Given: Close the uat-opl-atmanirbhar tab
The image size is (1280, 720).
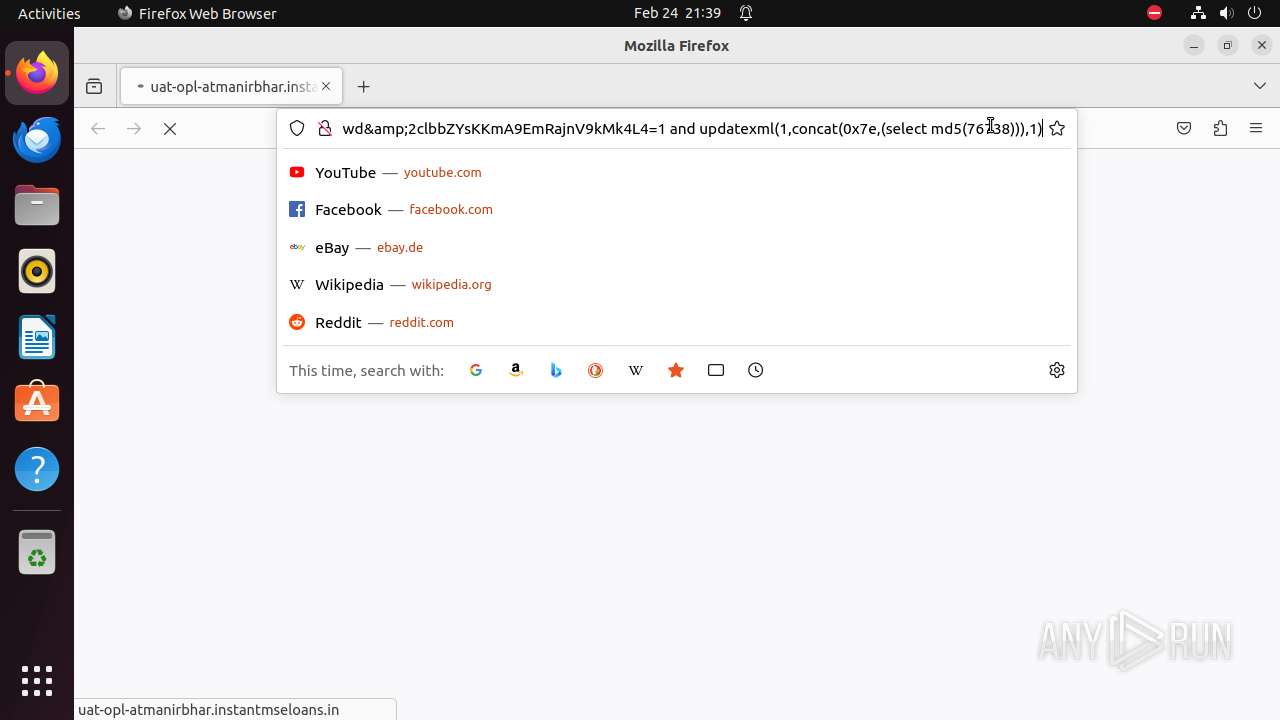Looking at the screenshot, I should (x=326, y=86).
